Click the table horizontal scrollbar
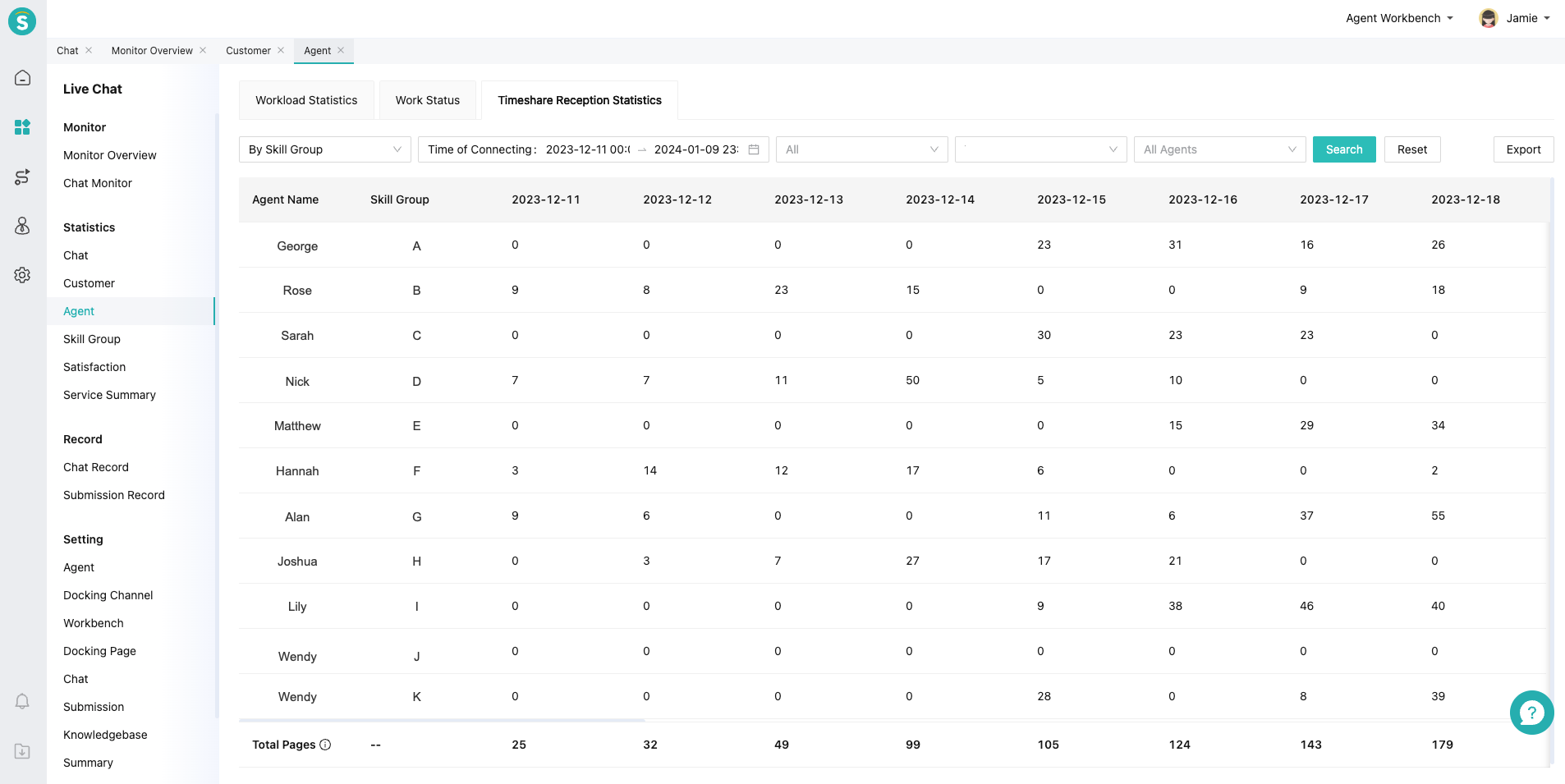 [x=442, y=720]
